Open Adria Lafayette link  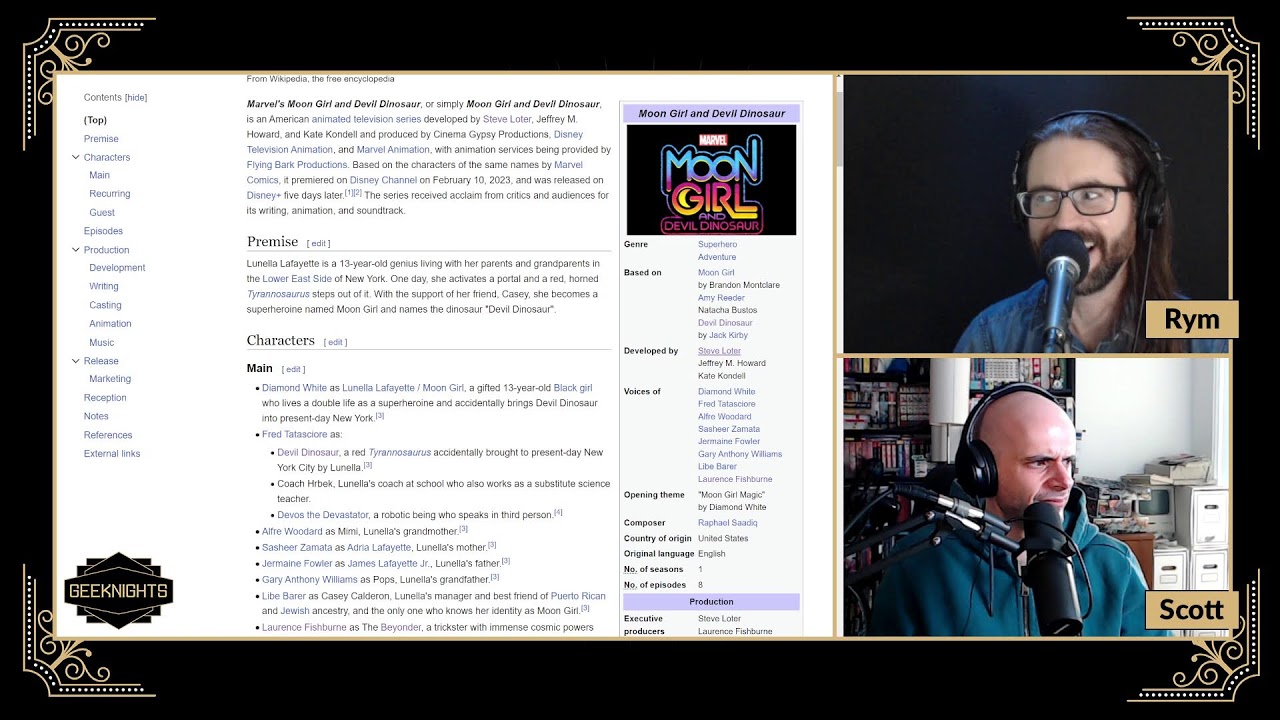(379, 548)
